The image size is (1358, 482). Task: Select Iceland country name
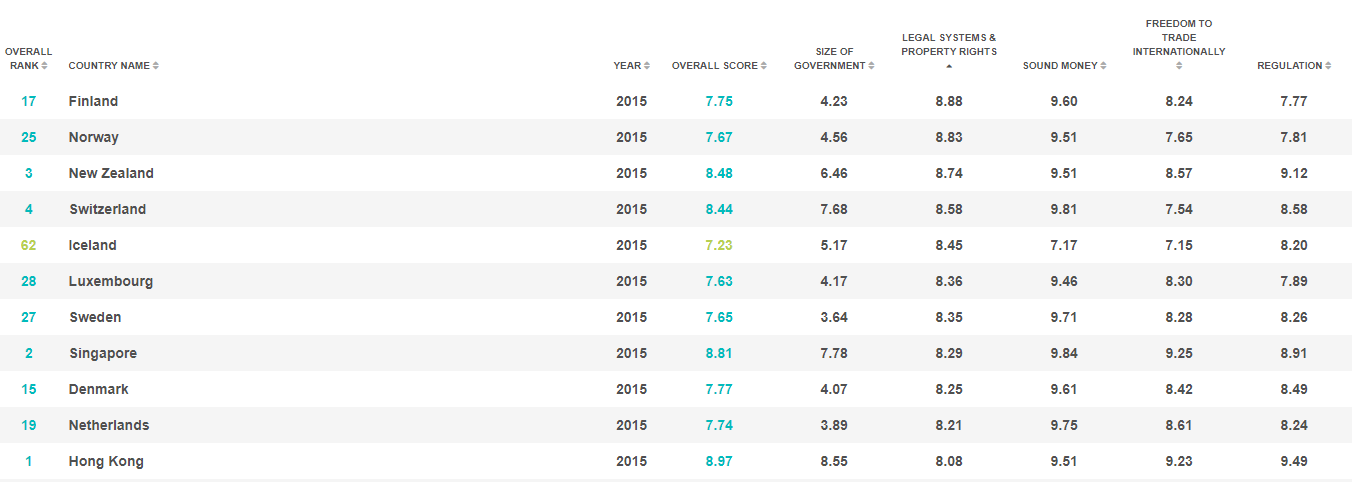pos(92,245)
